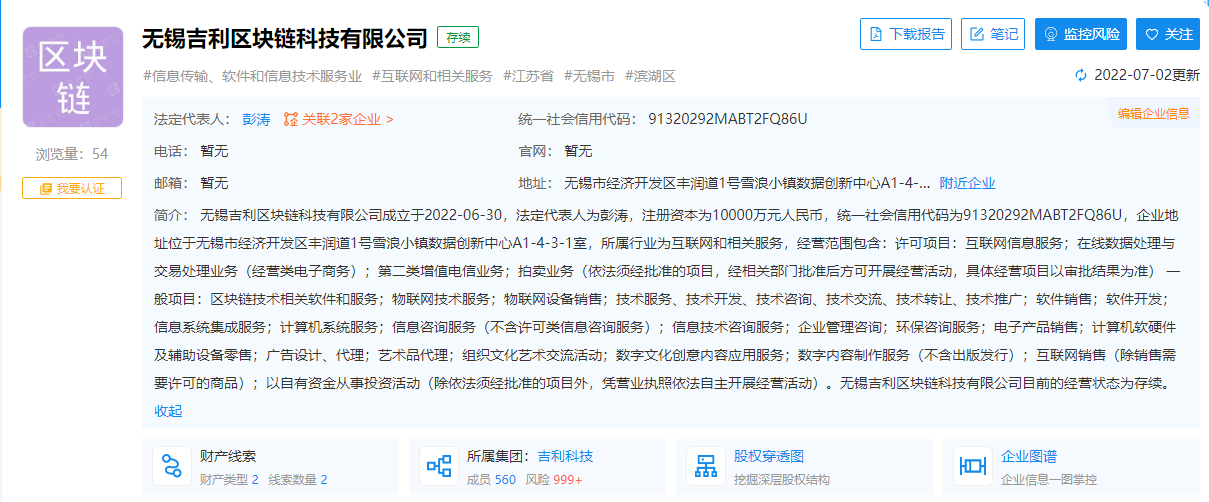Click the 编辑企业信息 edit button
The width and height of the screenshot is (1209, 502).
pos(1154,113)
